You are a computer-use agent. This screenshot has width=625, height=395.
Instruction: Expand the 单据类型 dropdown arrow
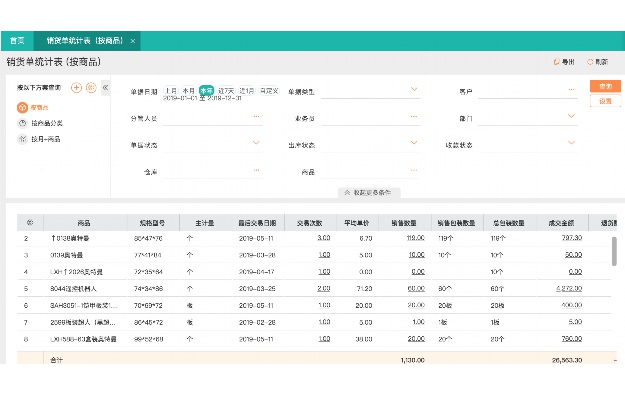414,90
